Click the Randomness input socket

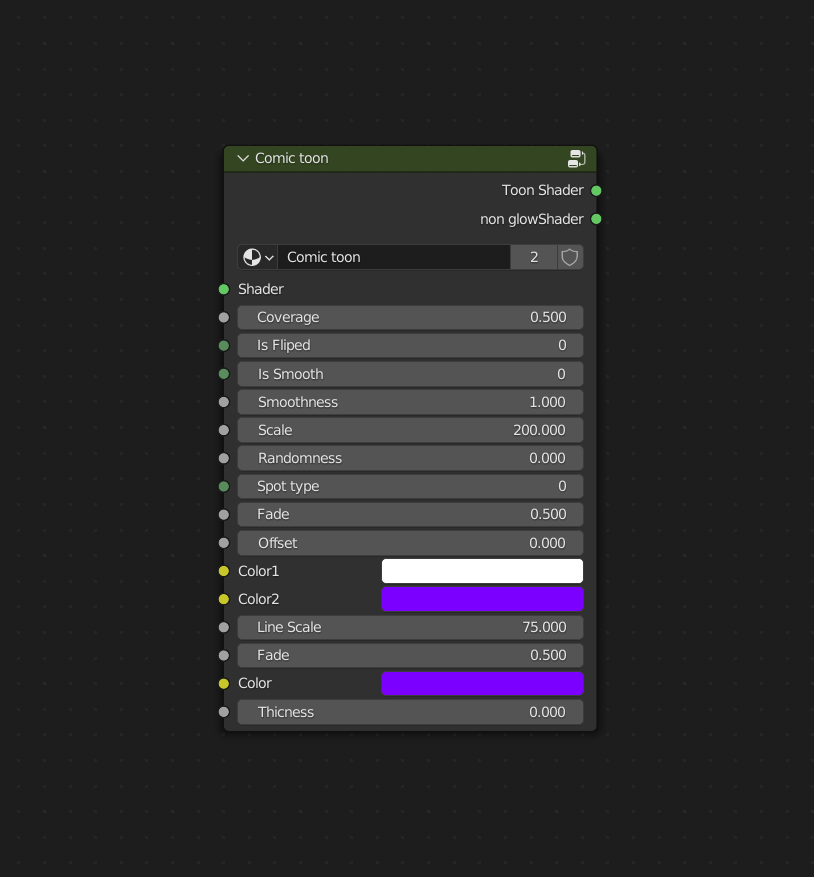(x=224, y=458)
